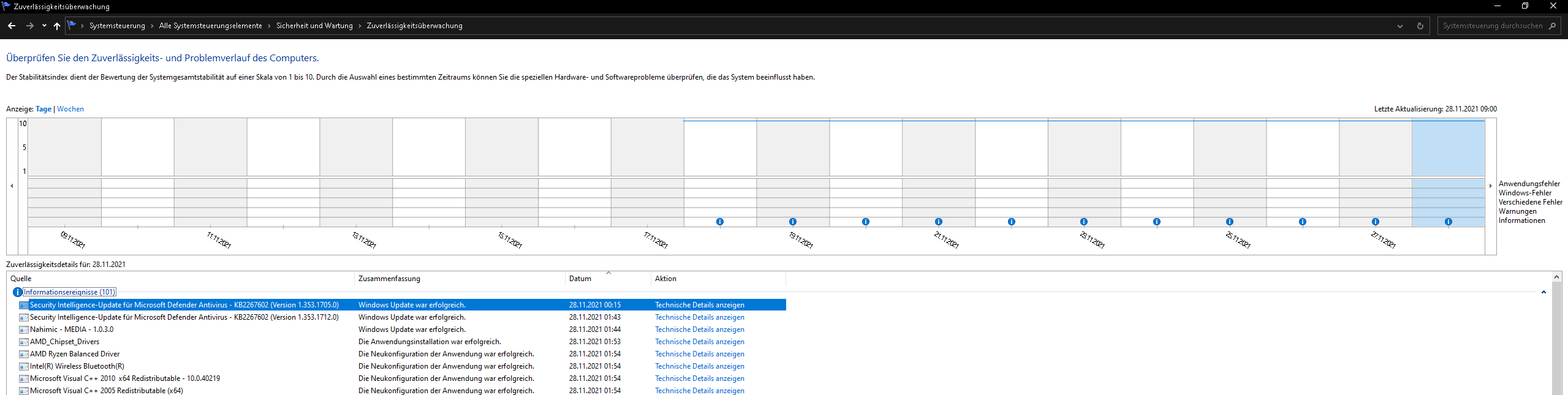Select Microsoft Visual C++ 2010 x64 Redistributable row
This screenshot has width=1568, height=395.
(x=402, y=378)
